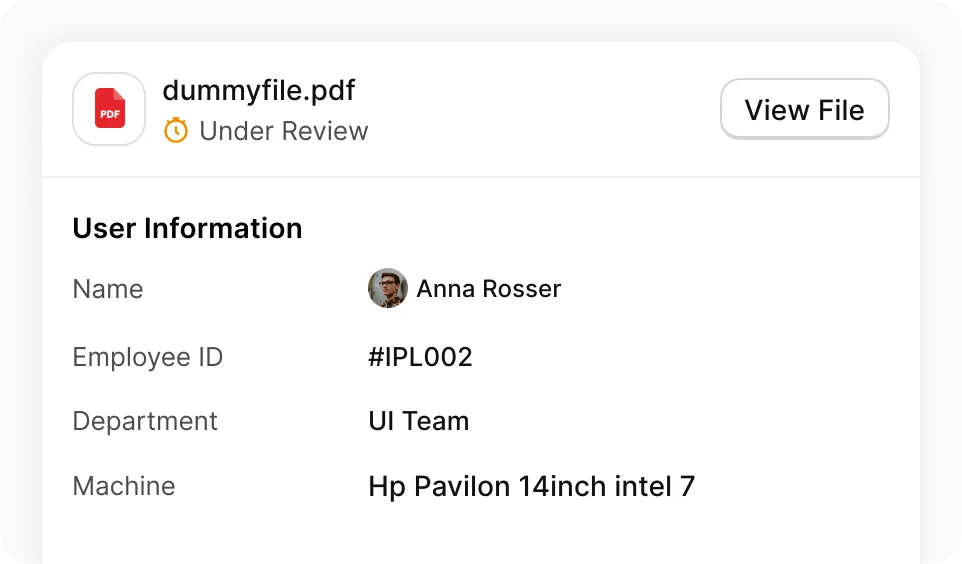Click Anna Rosser's avatar photo

coord(388,288)
